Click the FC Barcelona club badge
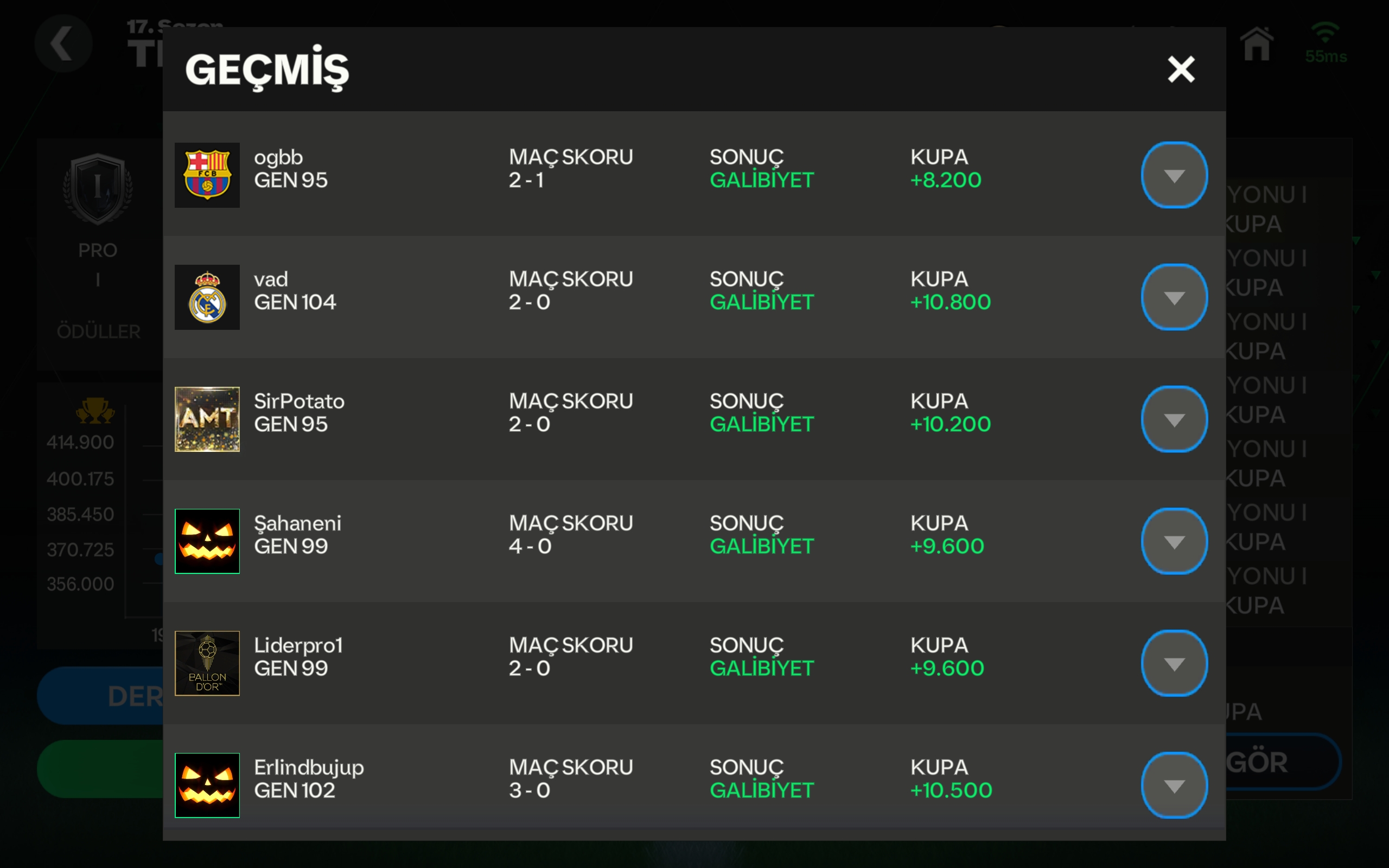Viewport: 1389px width, 868px height. pos(207,175)
